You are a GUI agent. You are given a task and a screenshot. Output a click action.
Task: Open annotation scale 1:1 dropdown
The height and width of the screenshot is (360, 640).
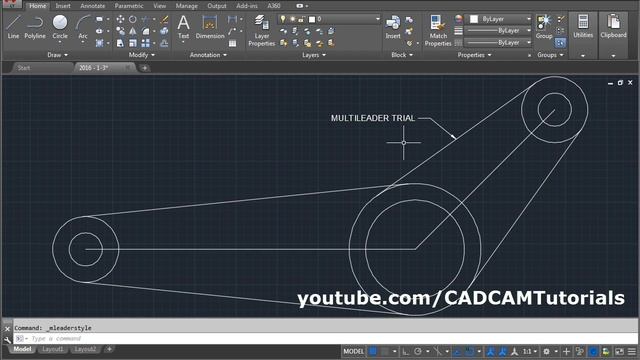click(529, 351)
